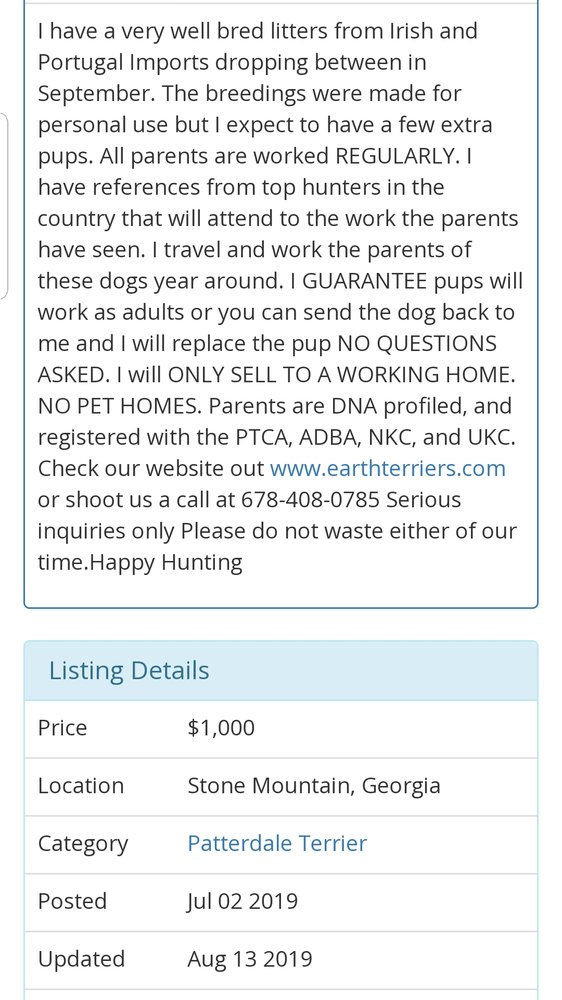The width and height of the screenshot is (562, 1000).
Task: Select the $1,000 price value
Action: [x=221, y=728]
